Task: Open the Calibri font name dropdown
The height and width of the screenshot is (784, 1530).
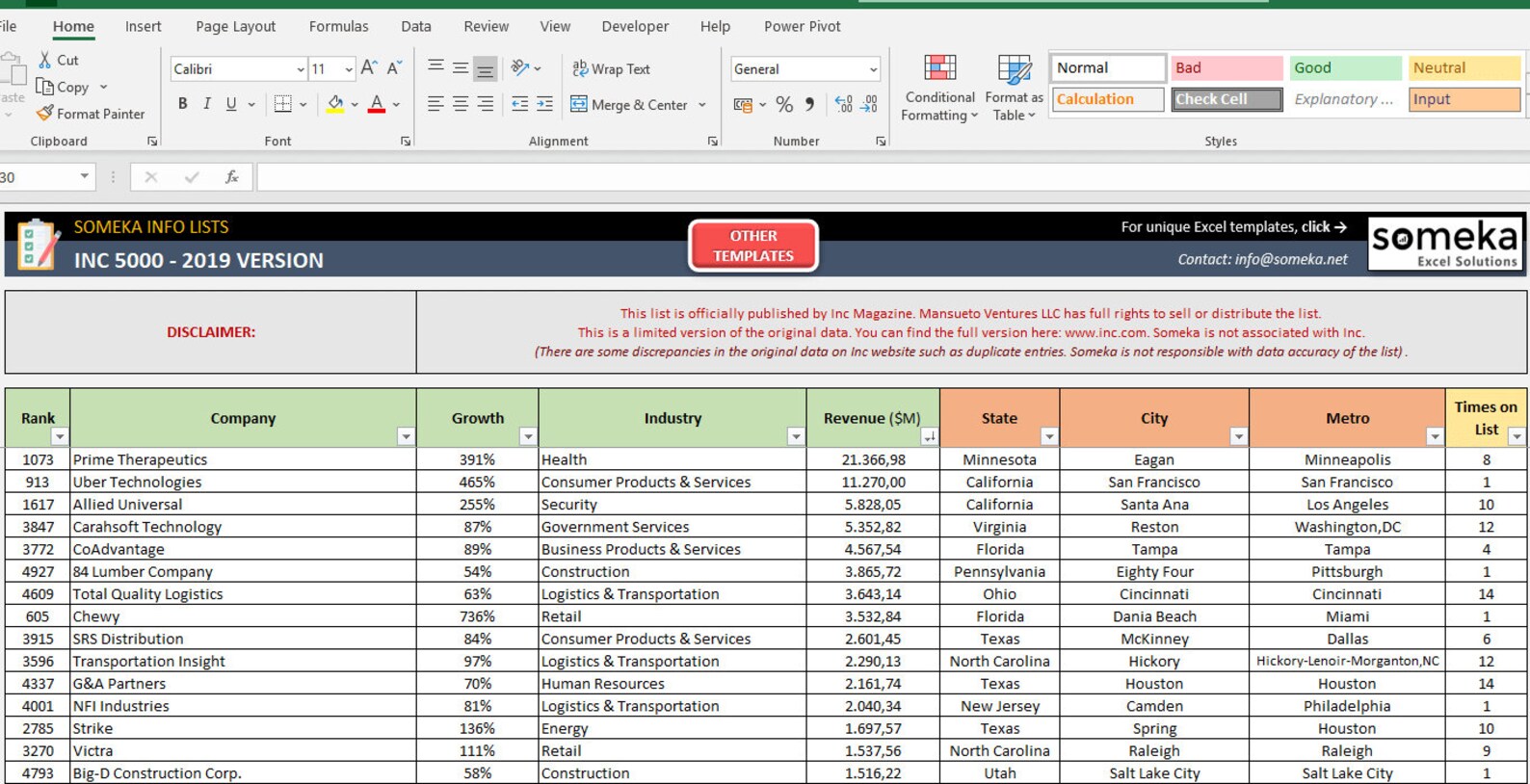Action: click(301, 69)
